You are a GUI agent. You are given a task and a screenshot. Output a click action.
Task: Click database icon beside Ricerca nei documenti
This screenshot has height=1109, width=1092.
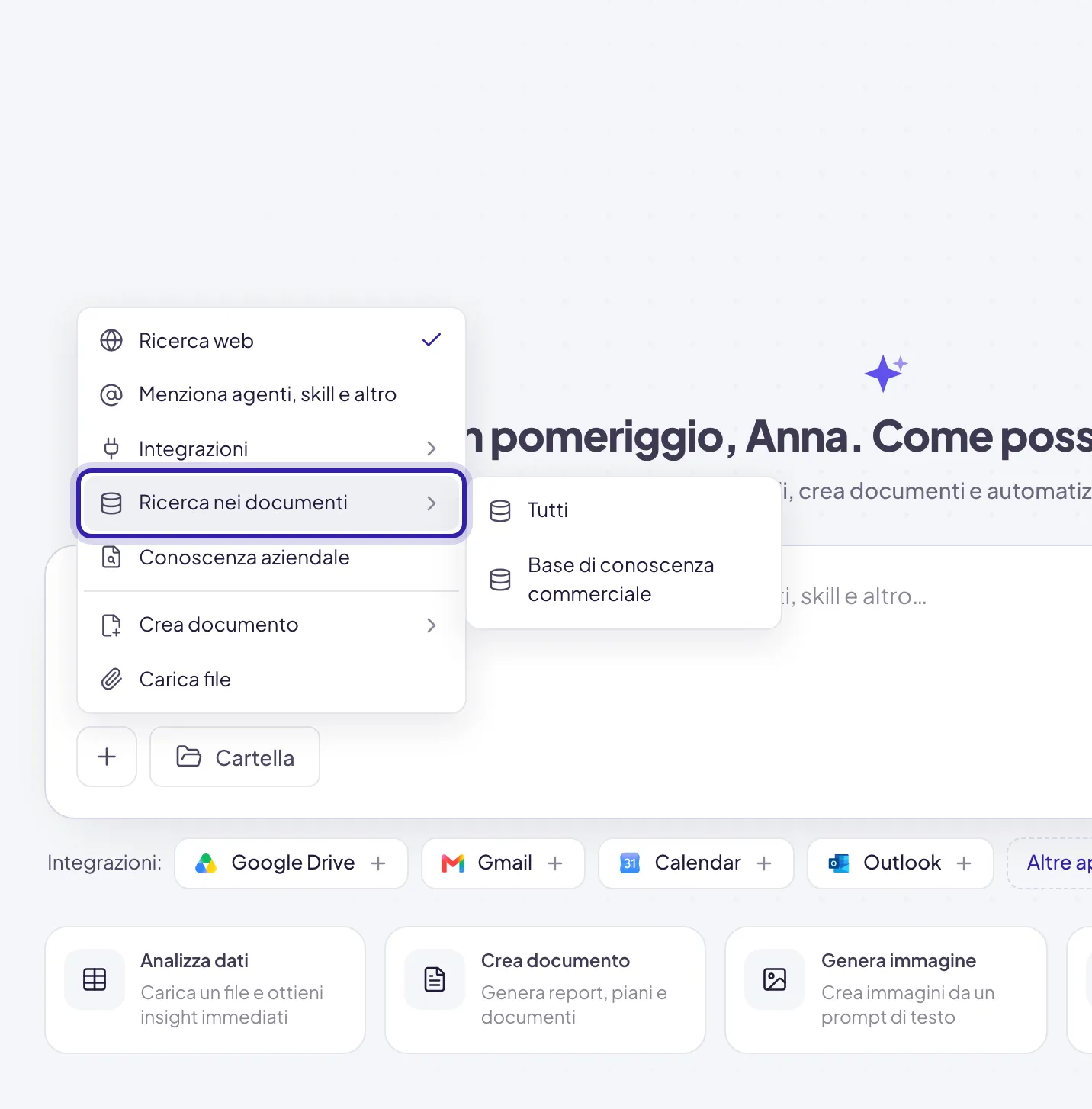pos(111,503)
